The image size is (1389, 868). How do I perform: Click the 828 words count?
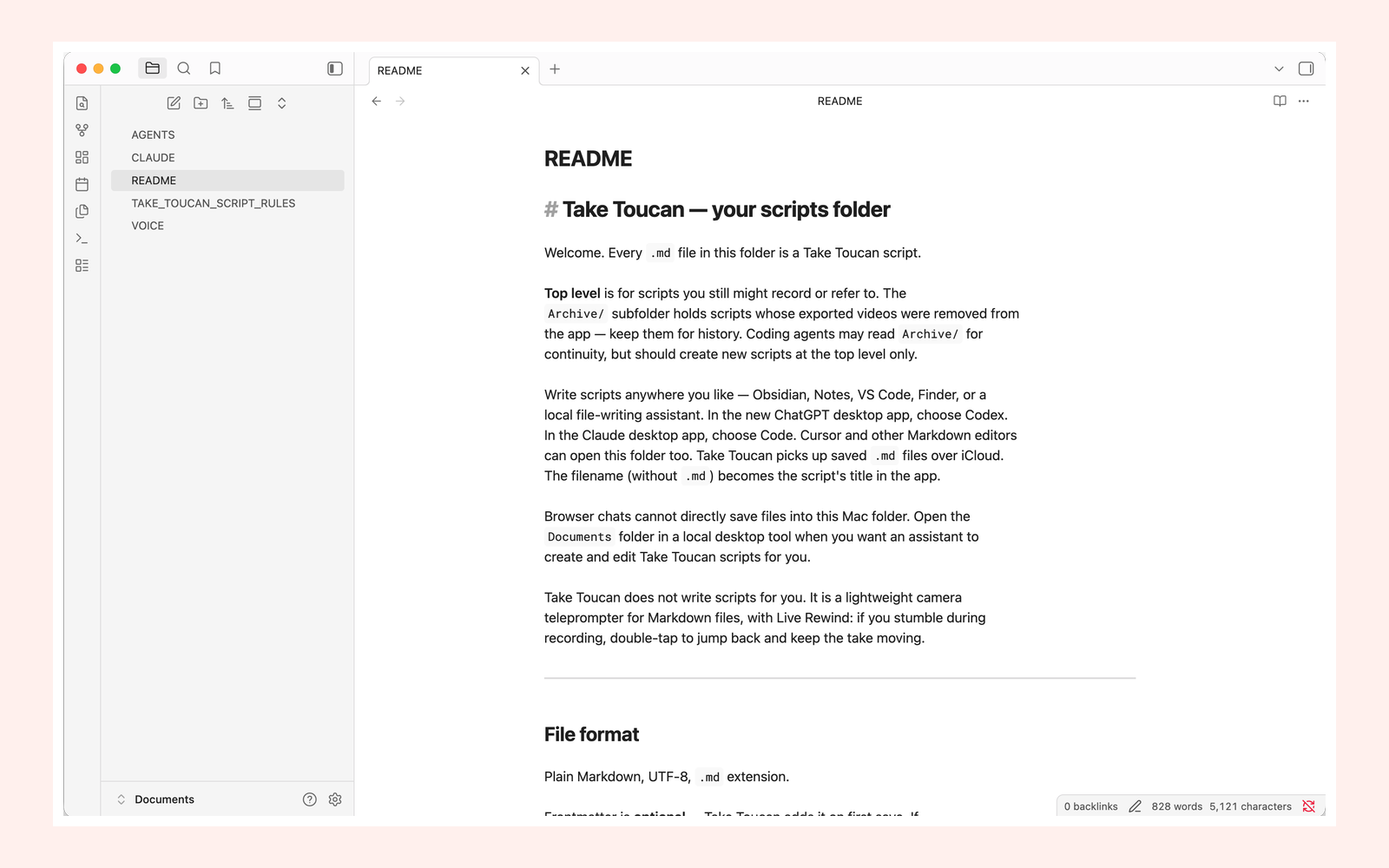click(1177, 806)
